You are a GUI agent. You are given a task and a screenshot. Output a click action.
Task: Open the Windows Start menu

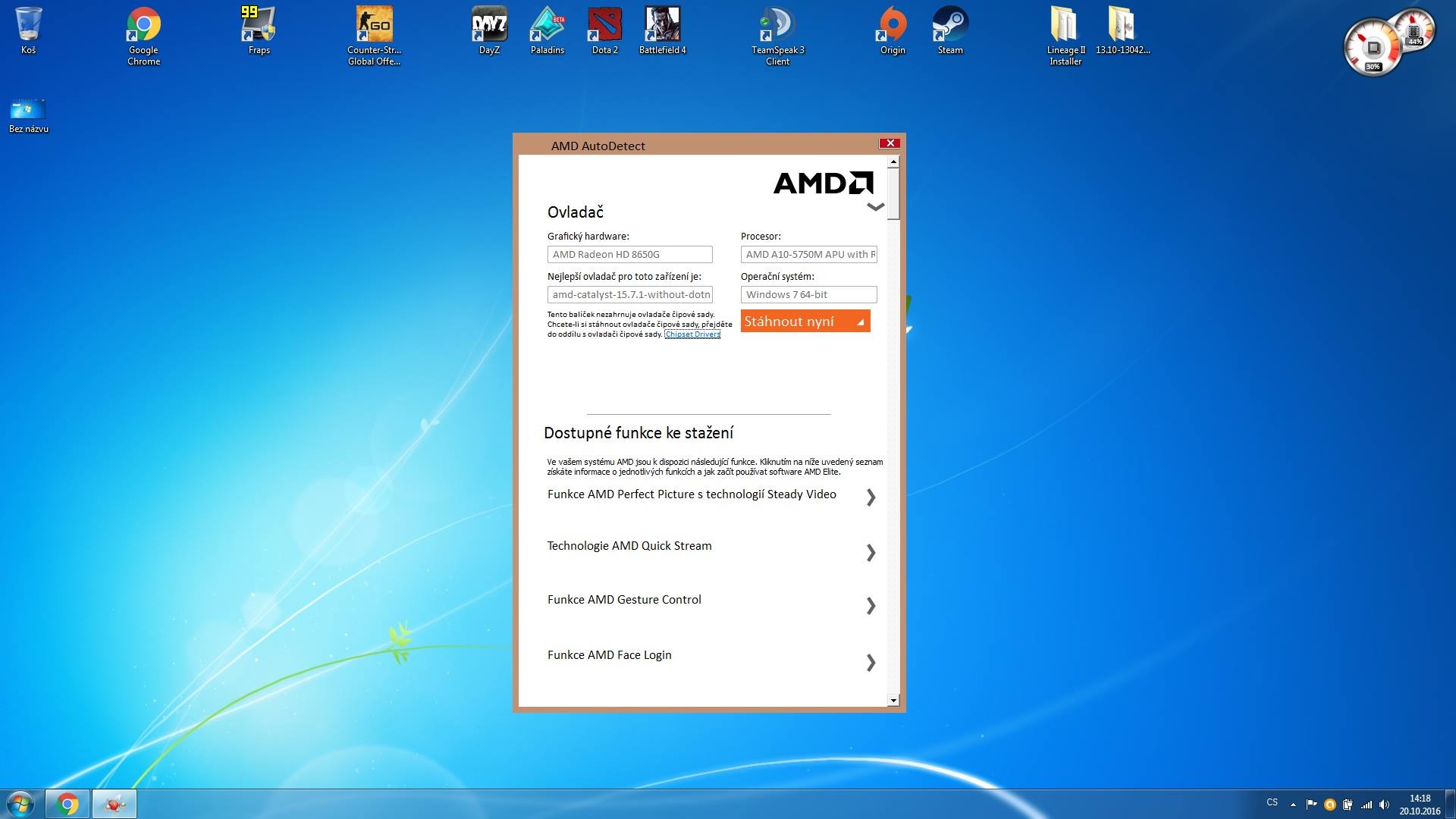click(20, 804)
